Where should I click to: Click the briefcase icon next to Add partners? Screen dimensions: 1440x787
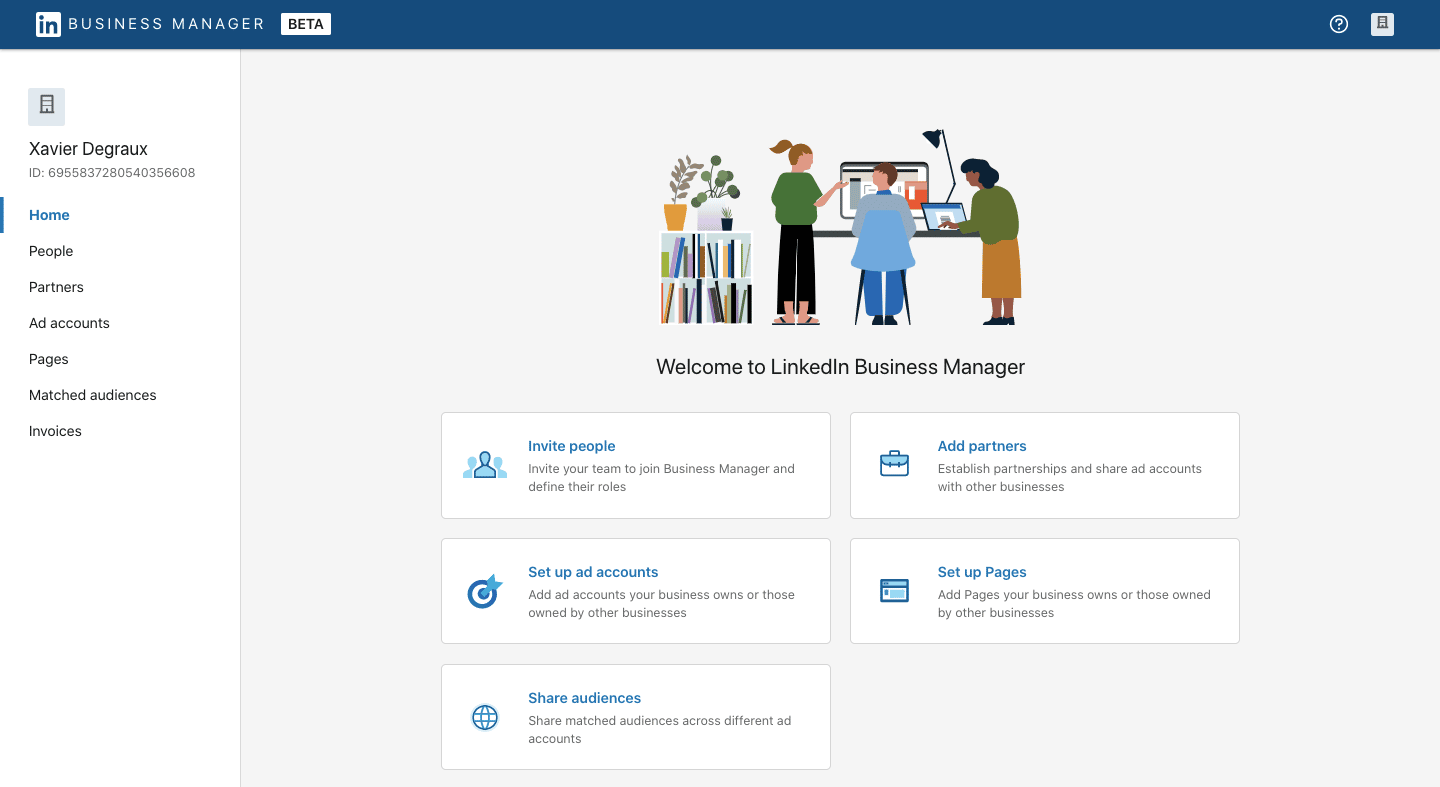(894, 463)
